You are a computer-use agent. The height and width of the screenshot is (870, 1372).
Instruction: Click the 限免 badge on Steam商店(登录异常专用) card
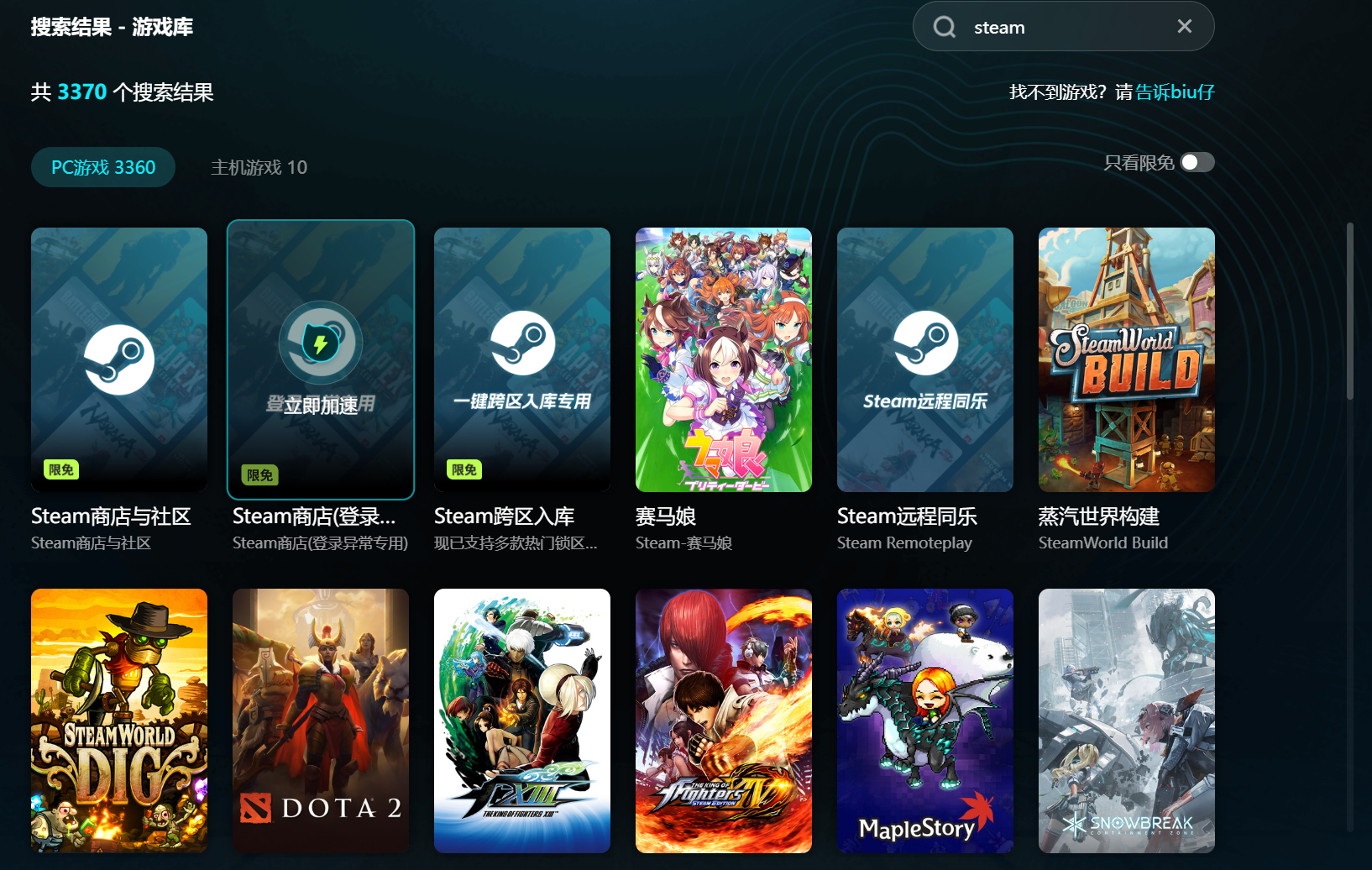(x=260, y=475)
